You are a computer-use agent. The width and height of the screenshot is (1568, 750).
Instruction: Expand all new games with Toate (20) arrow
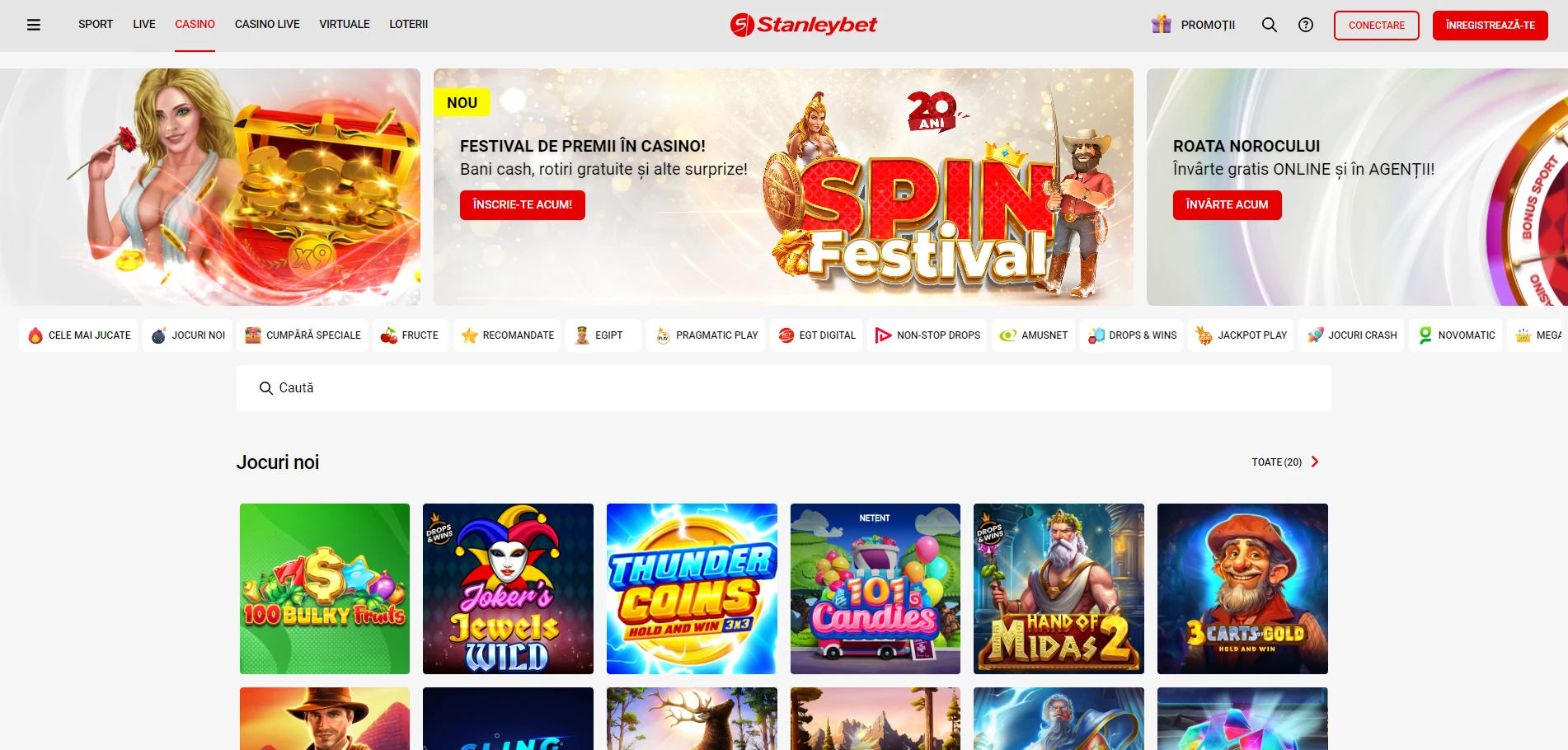tap(1285, 462)
